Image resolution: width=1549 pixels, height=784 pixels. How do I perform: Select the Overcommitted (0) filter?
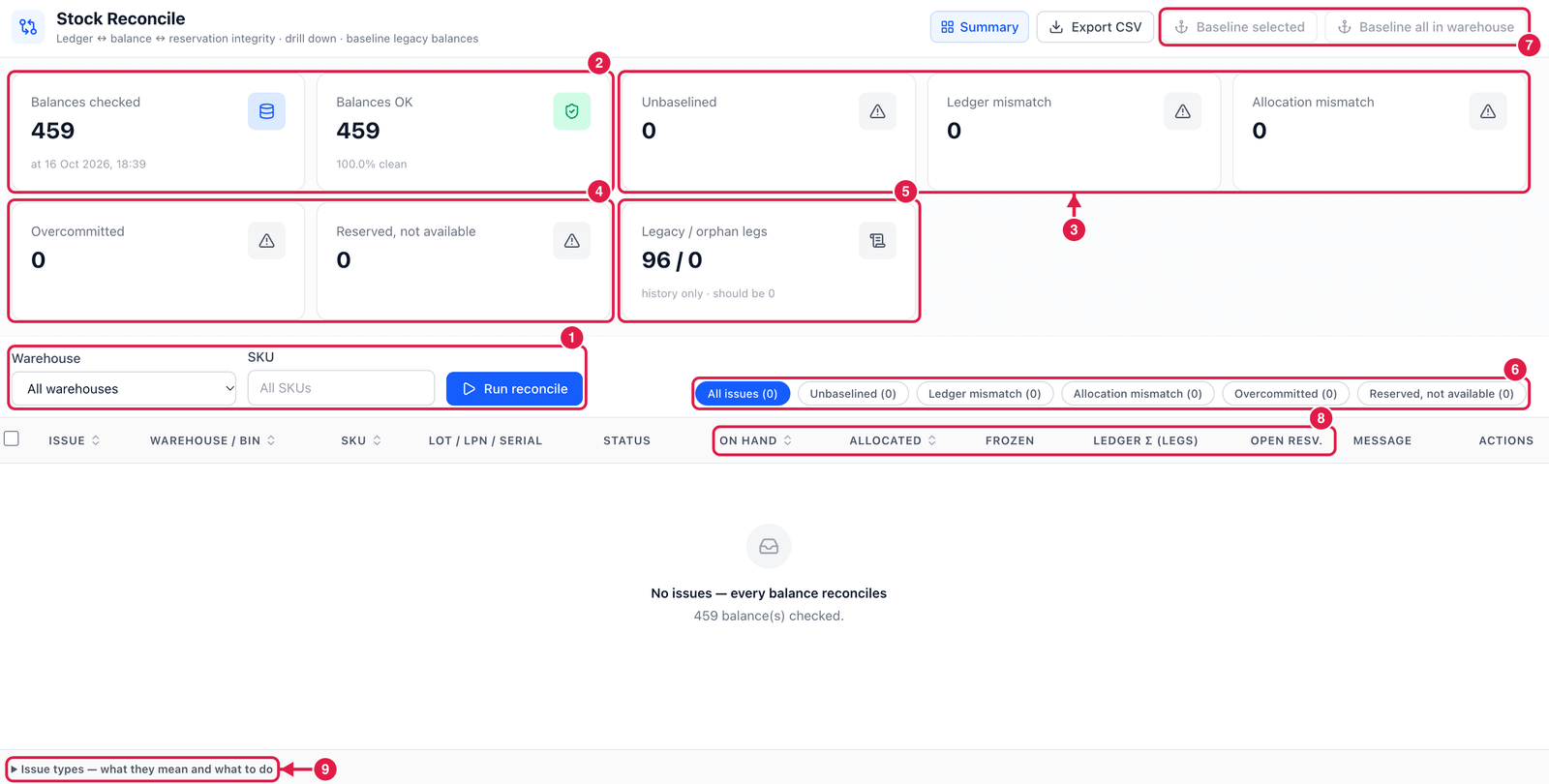(1286, 394)
